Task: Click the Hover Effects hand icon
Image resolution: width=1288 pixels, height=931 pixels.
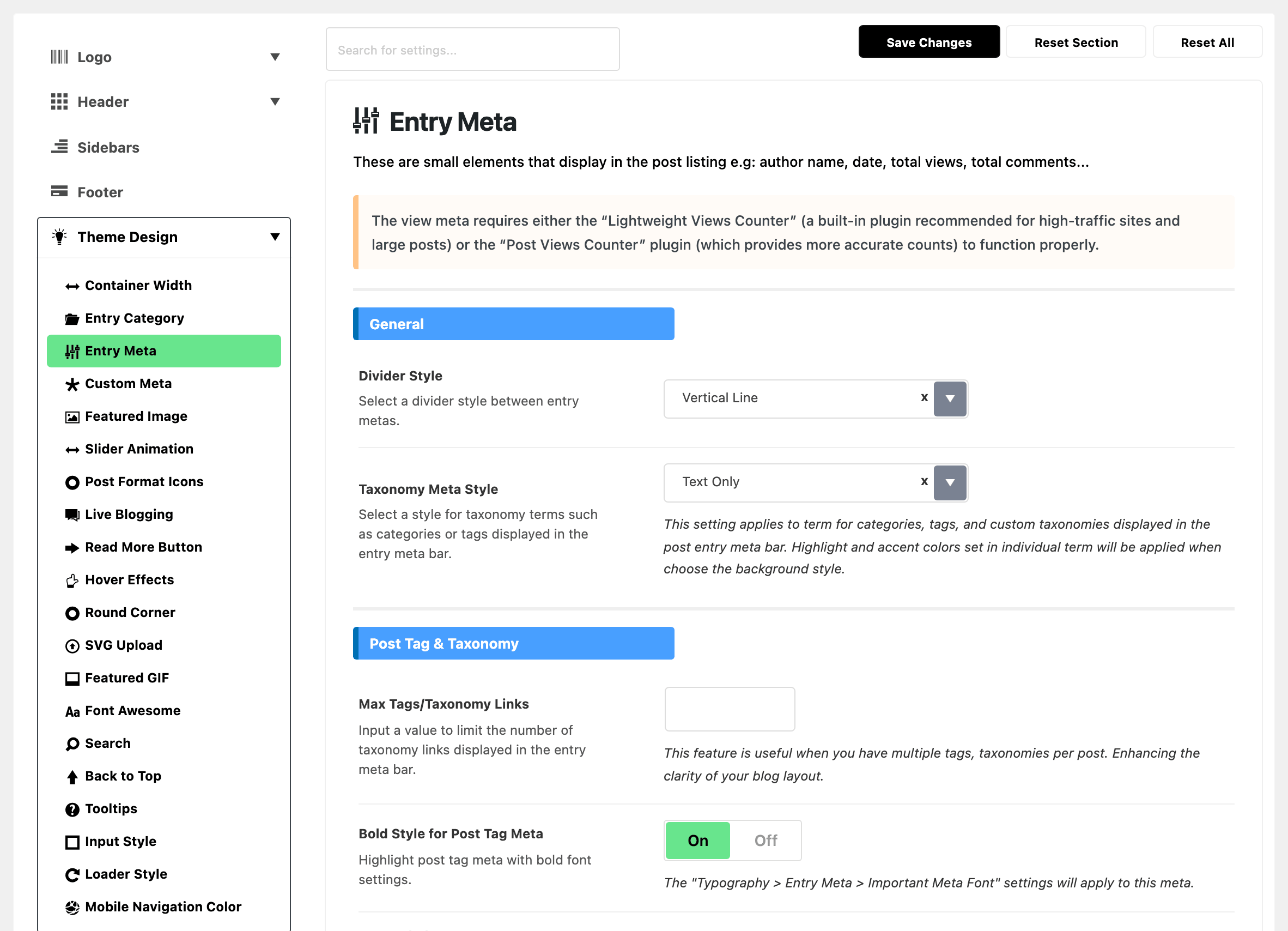Action: (x=72, y=581)
